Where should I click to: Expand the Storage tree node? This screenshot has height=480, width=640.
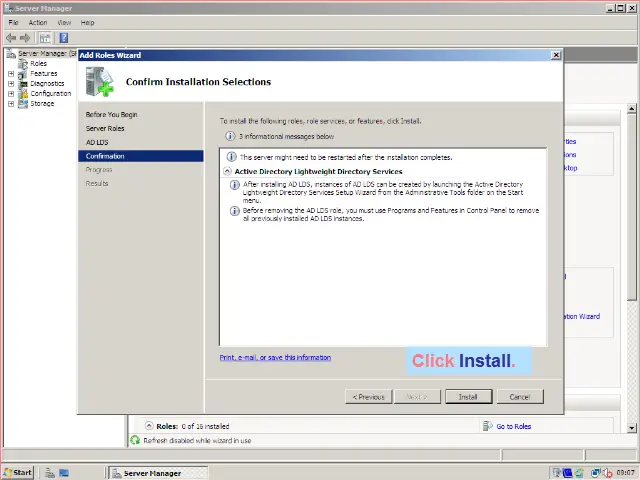(x=11, y=104)
